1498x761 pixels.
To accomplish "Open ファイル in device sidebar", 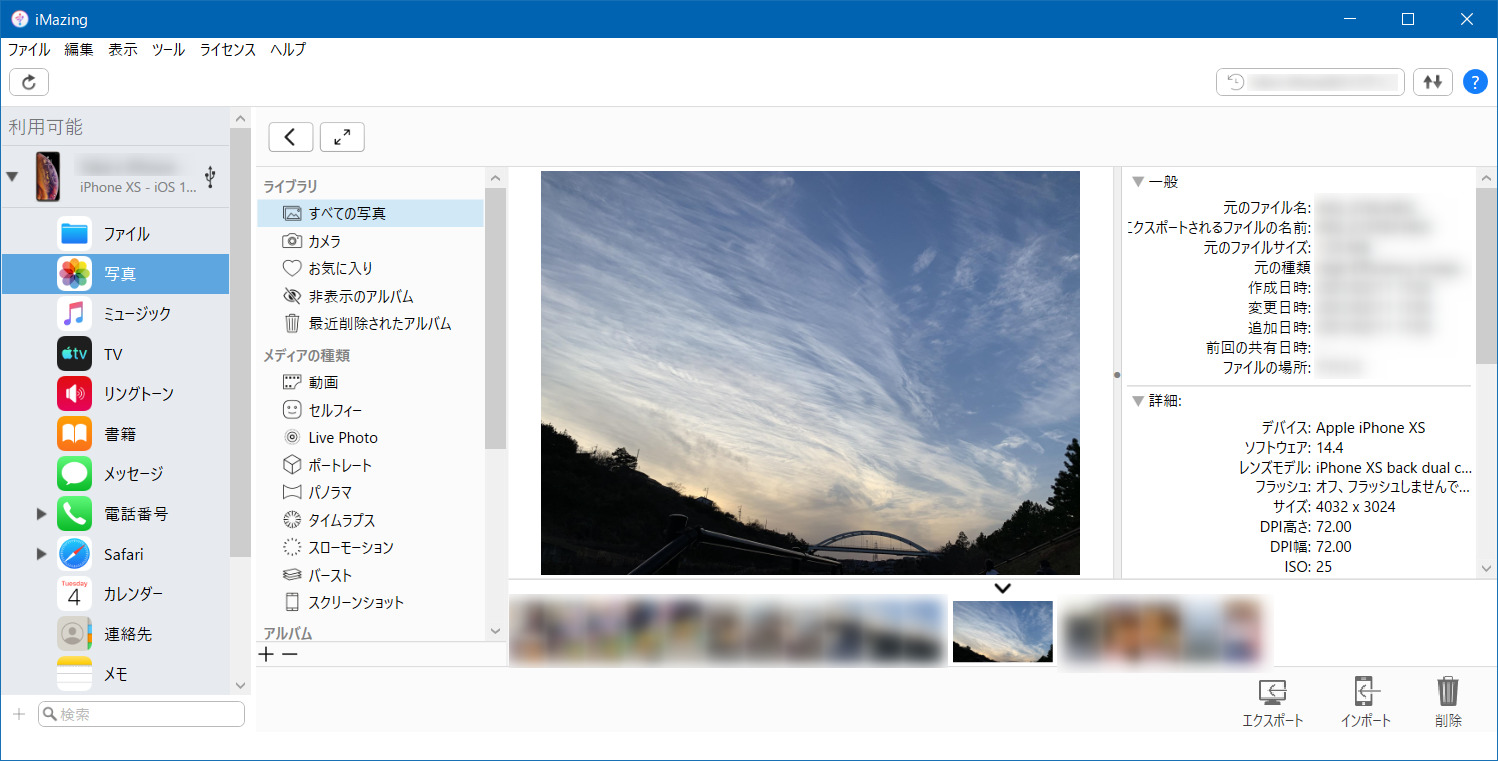I will click(115, 234).
